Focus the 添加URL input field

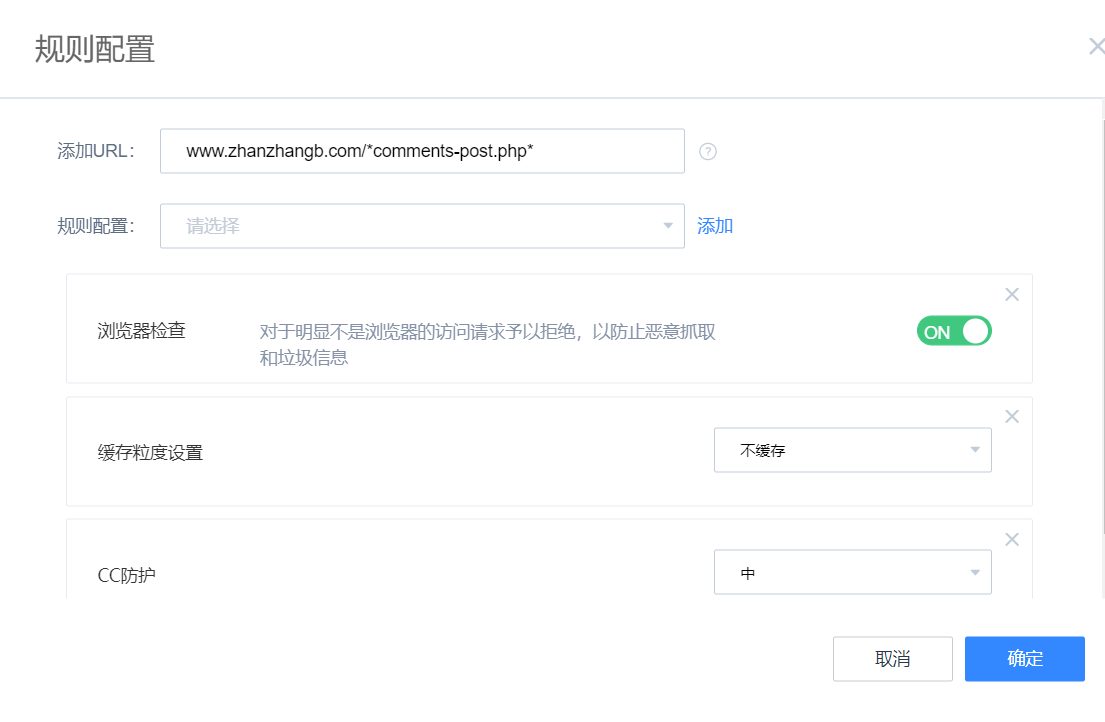[x=421, y=151]
